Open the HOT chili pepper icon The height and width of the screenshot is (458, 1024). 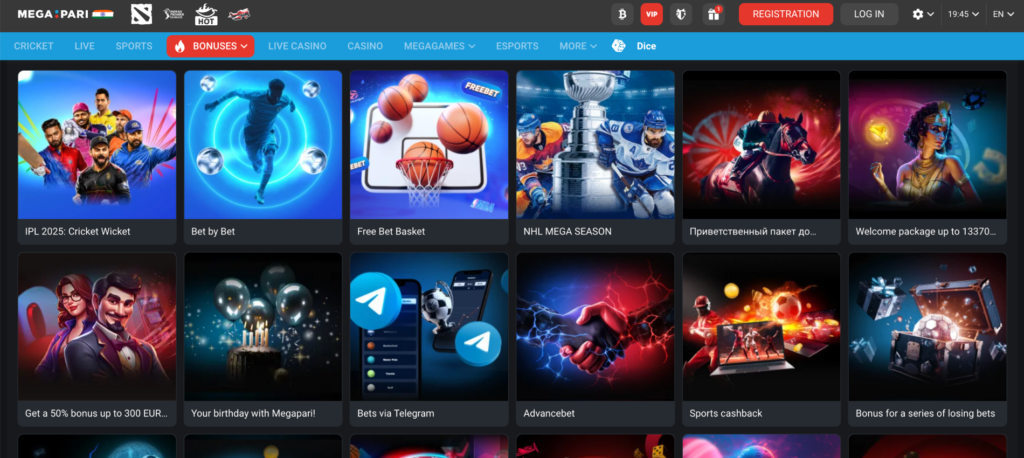(206, 14)
